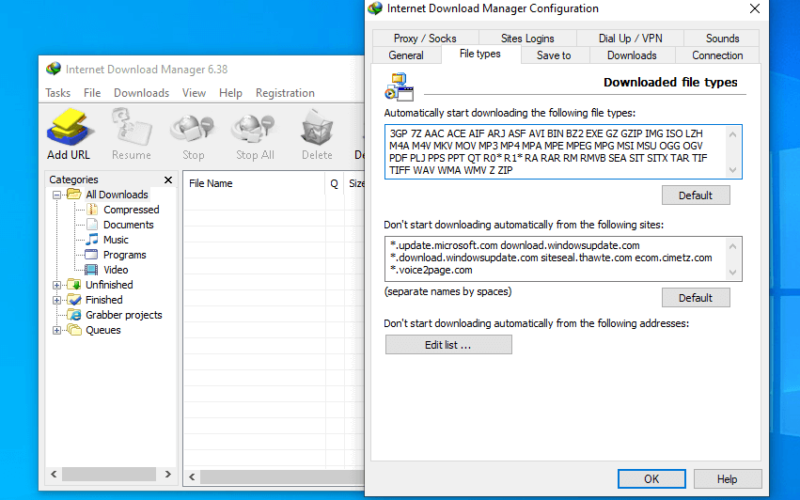Select the Documents category
This screenshot has width=800, height=500.
coord(128,224)
